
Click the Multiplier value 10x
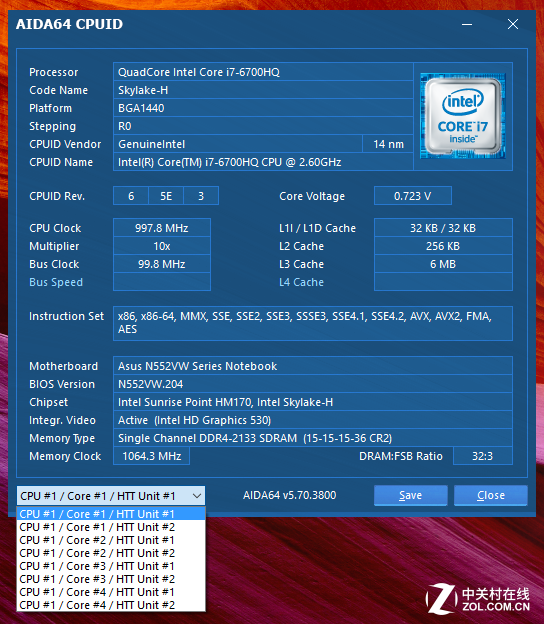(162, 246)
